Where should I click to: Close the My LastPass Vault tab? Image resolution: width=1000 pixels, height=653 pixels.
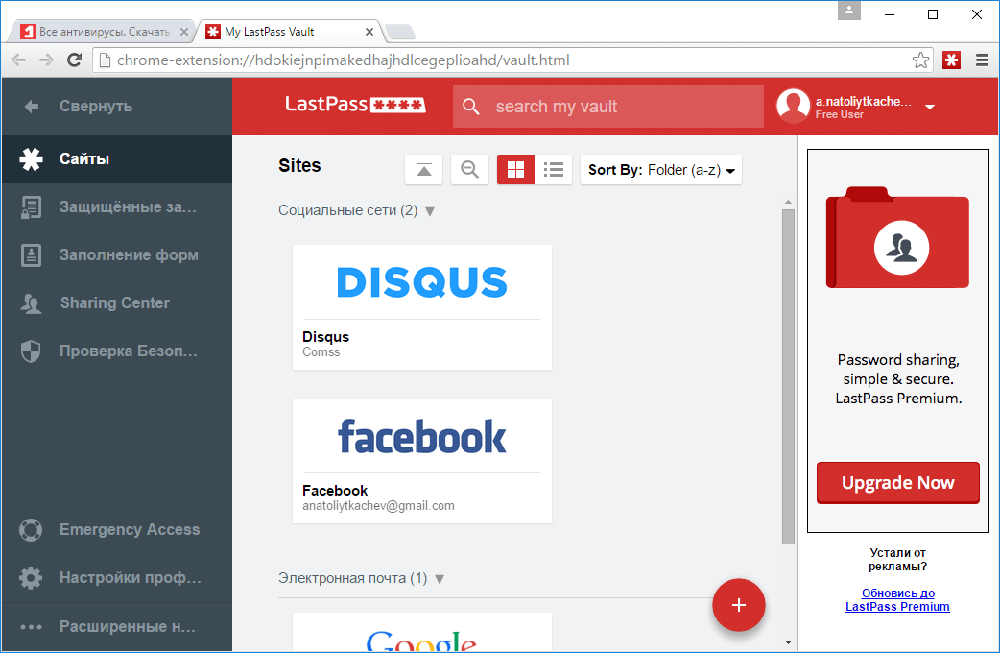[x=369, y=32]
